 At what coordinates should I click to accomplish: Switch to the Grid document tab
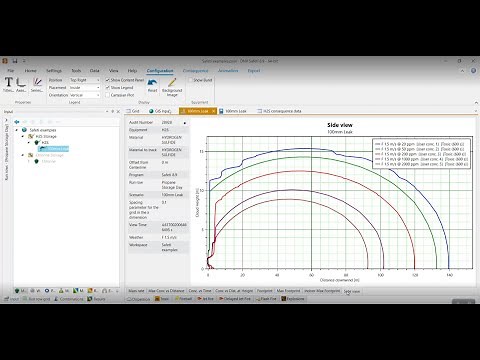click(x=133, y=111)
